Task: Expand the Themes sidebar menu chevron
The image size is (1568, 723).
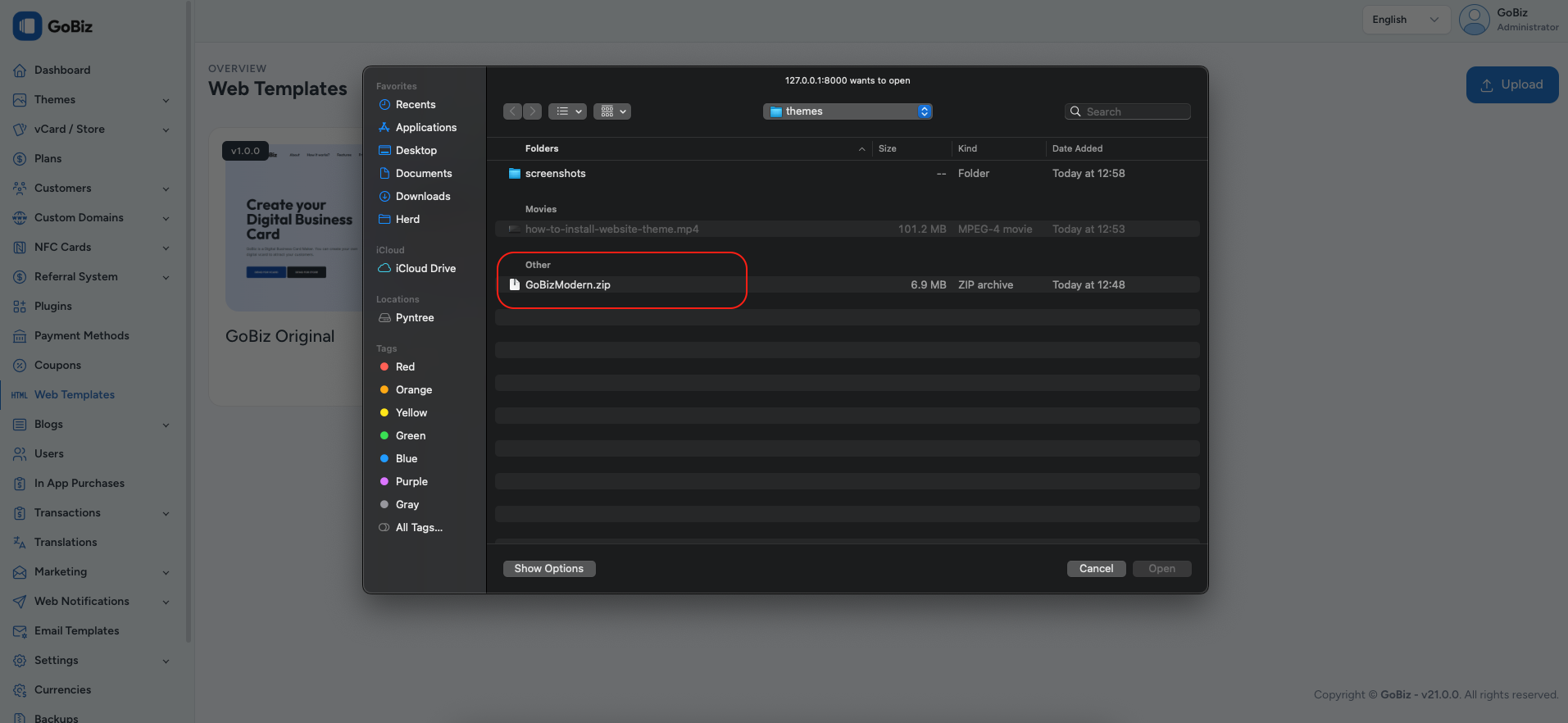Action: point(166,101)
